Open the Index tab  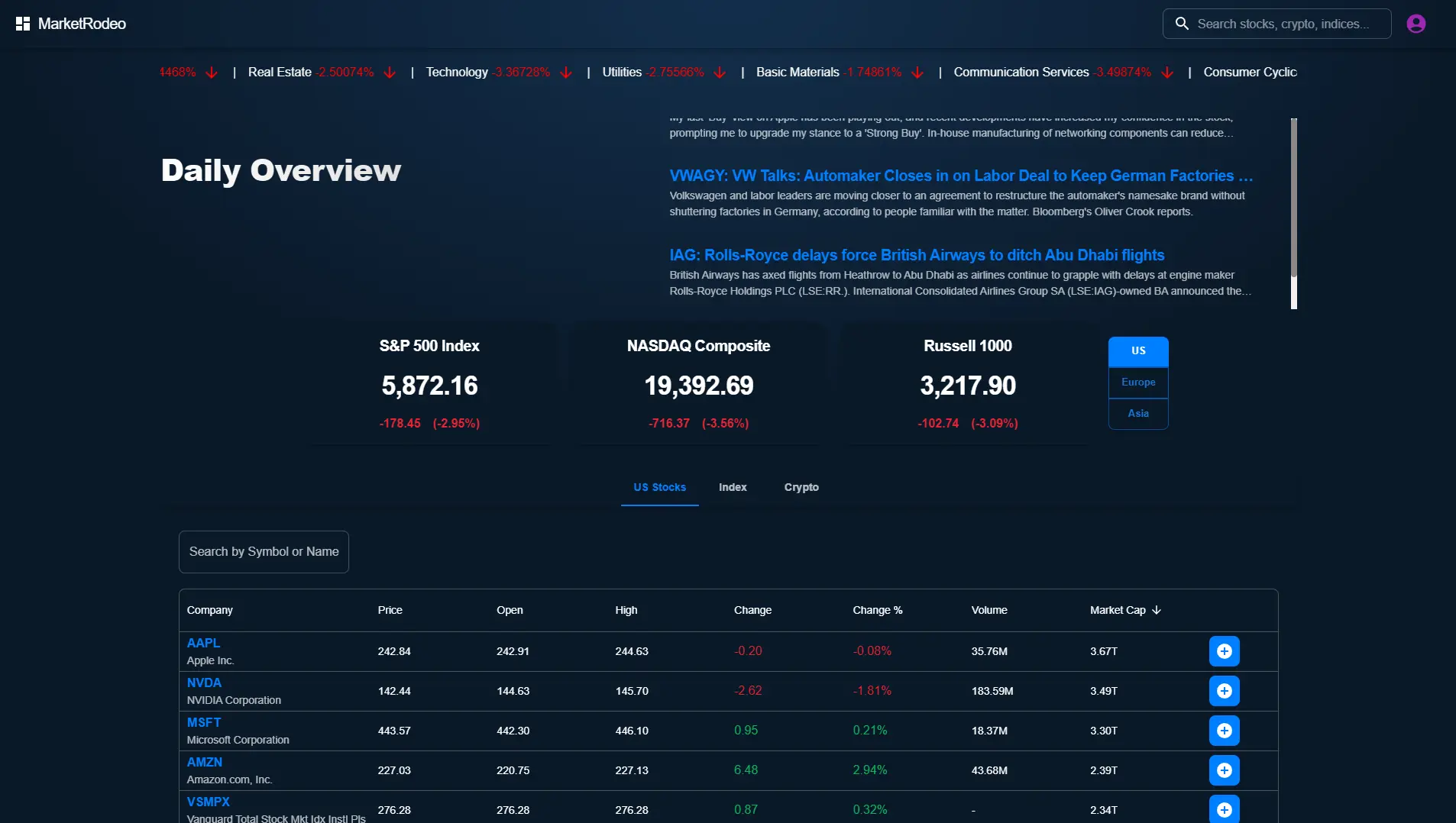(733, 487)
